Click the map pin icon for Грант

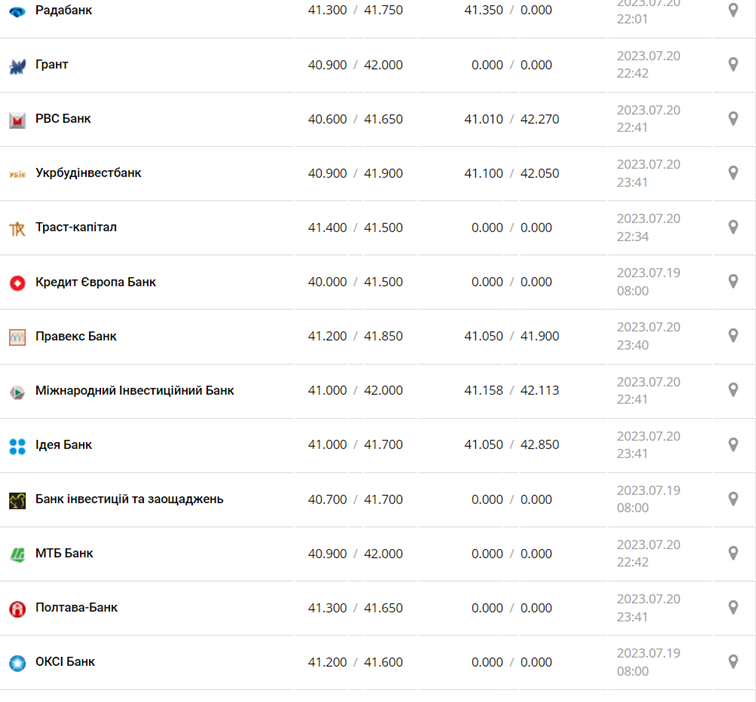coord(733,65)
